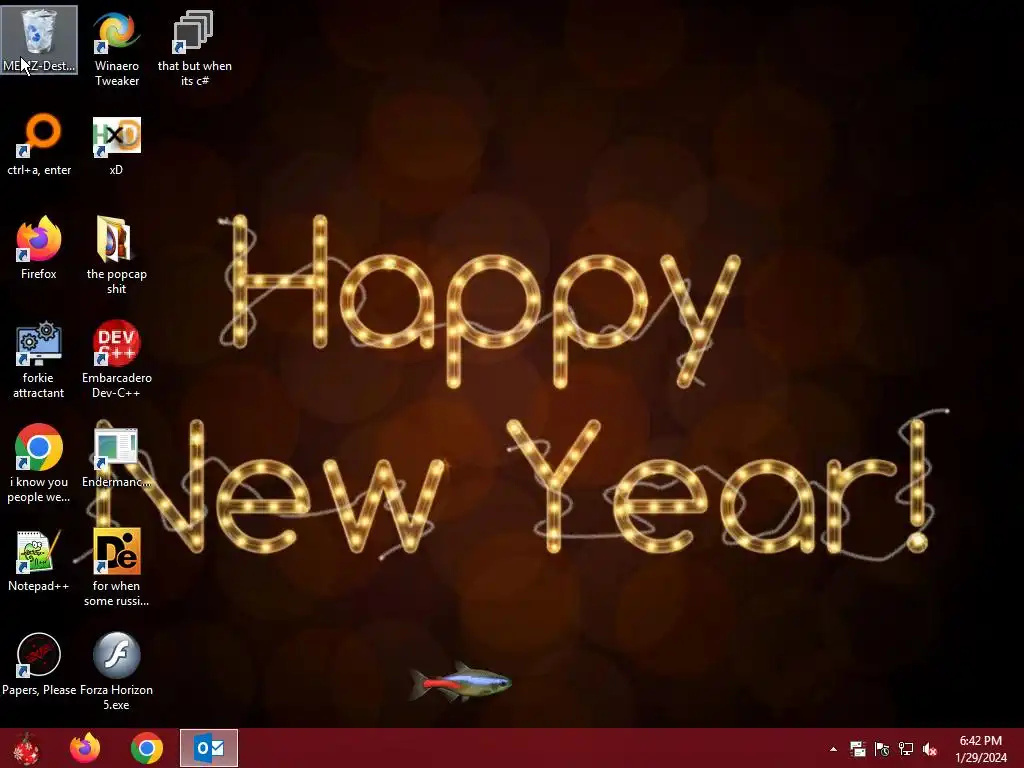
Task: Select the Notepad++ shortcut
Action: 39,561
